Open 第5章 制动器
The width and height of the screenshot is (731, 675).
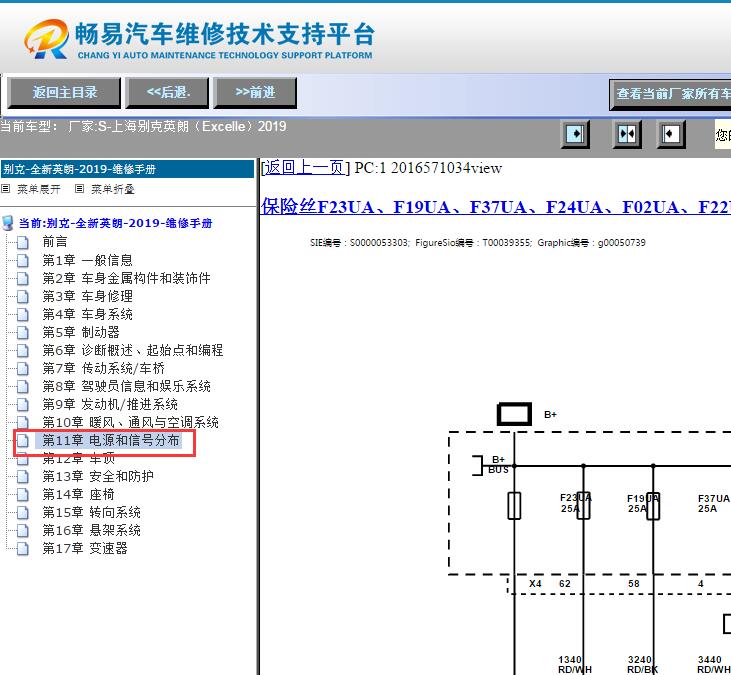click(x=81, y=332)
